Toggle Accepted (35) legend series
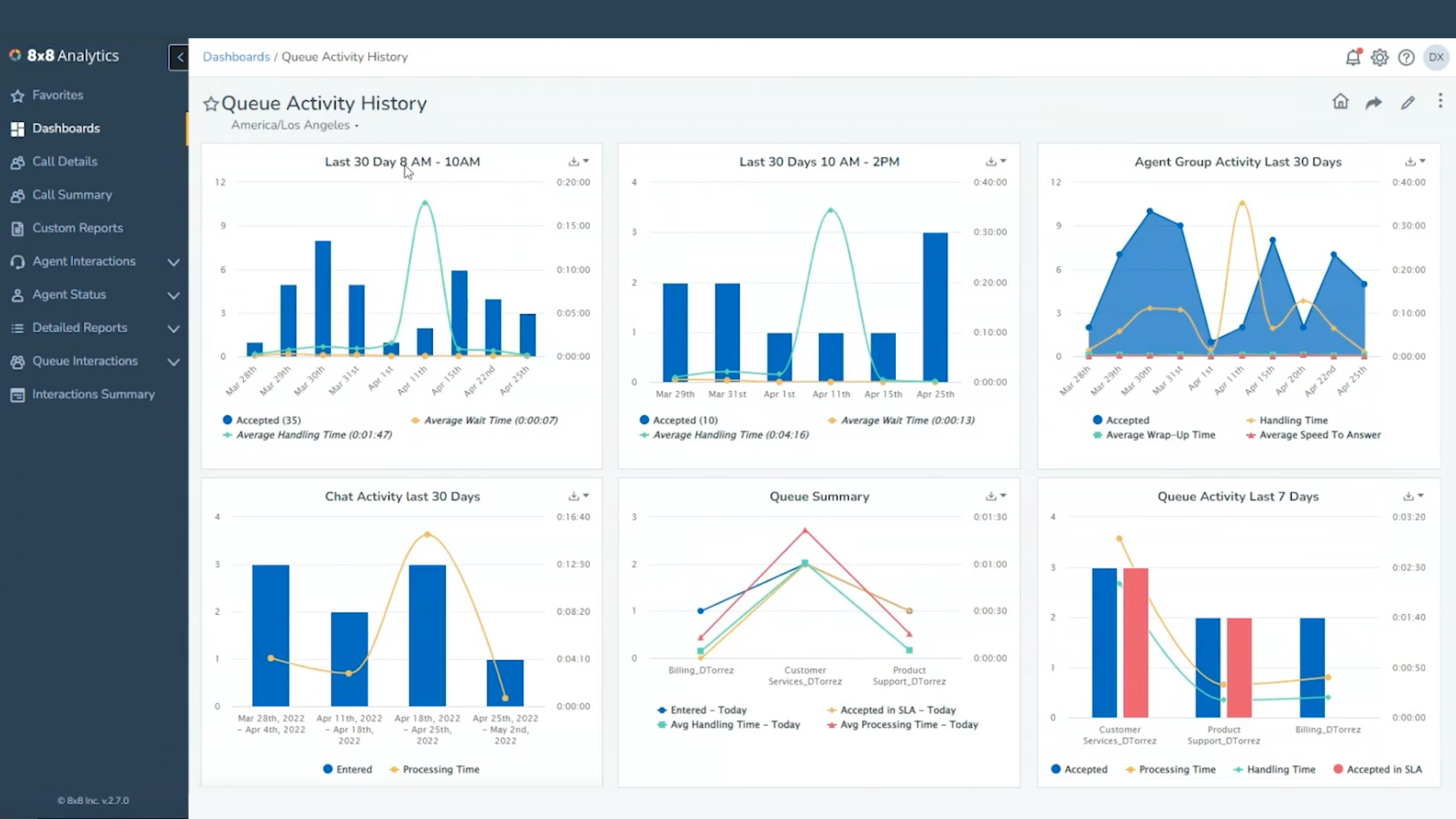The height and width of the screenshot is (819, 1456). click(262, 420)
